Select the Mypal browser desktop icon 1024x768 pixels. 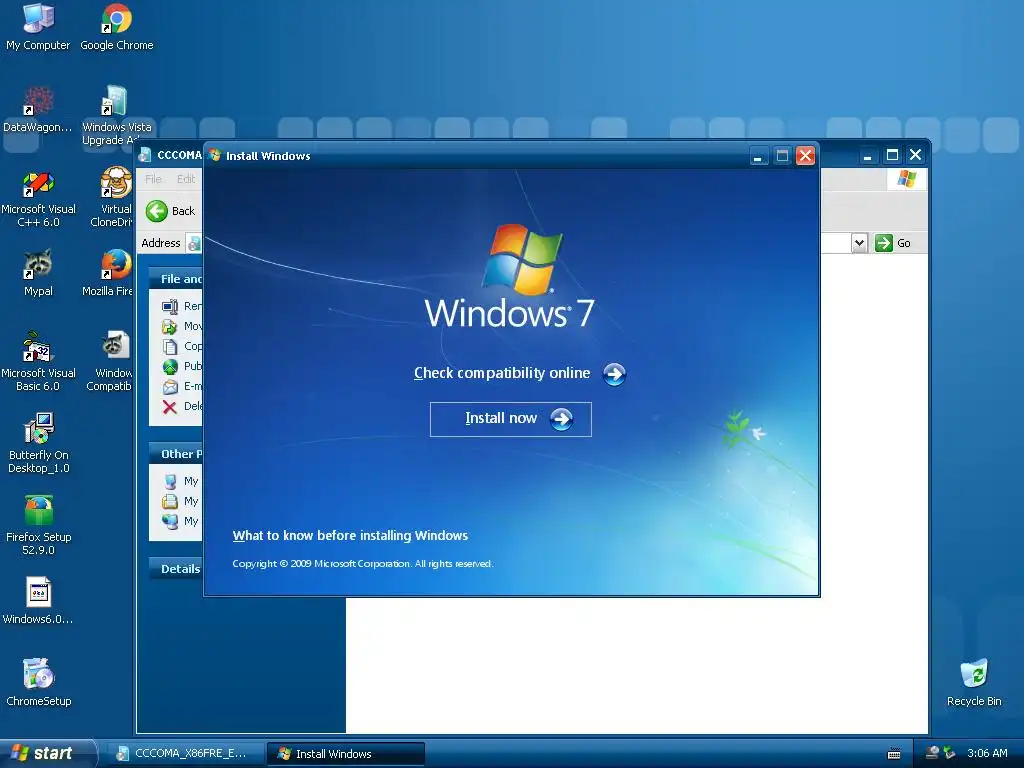[x=38, y=273]
